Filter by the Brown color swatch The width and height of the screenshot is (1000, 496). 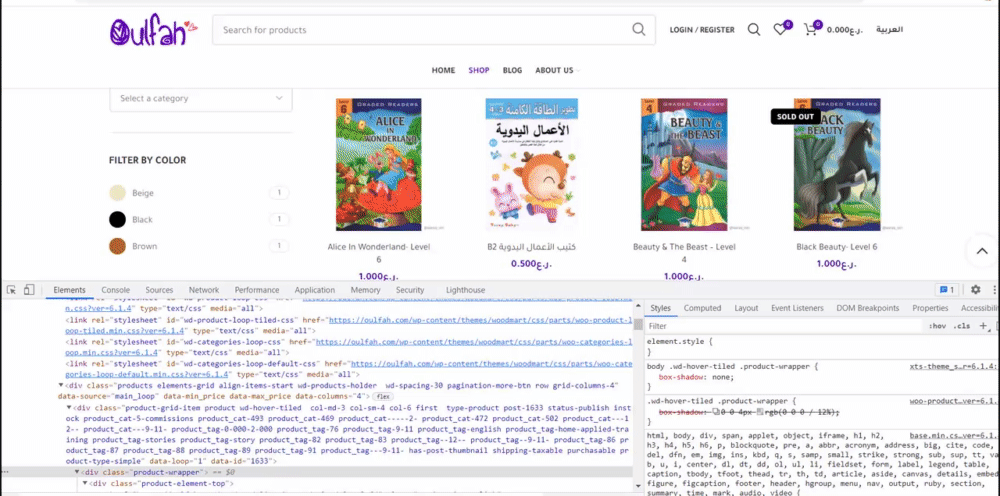(x=117, y=246)
